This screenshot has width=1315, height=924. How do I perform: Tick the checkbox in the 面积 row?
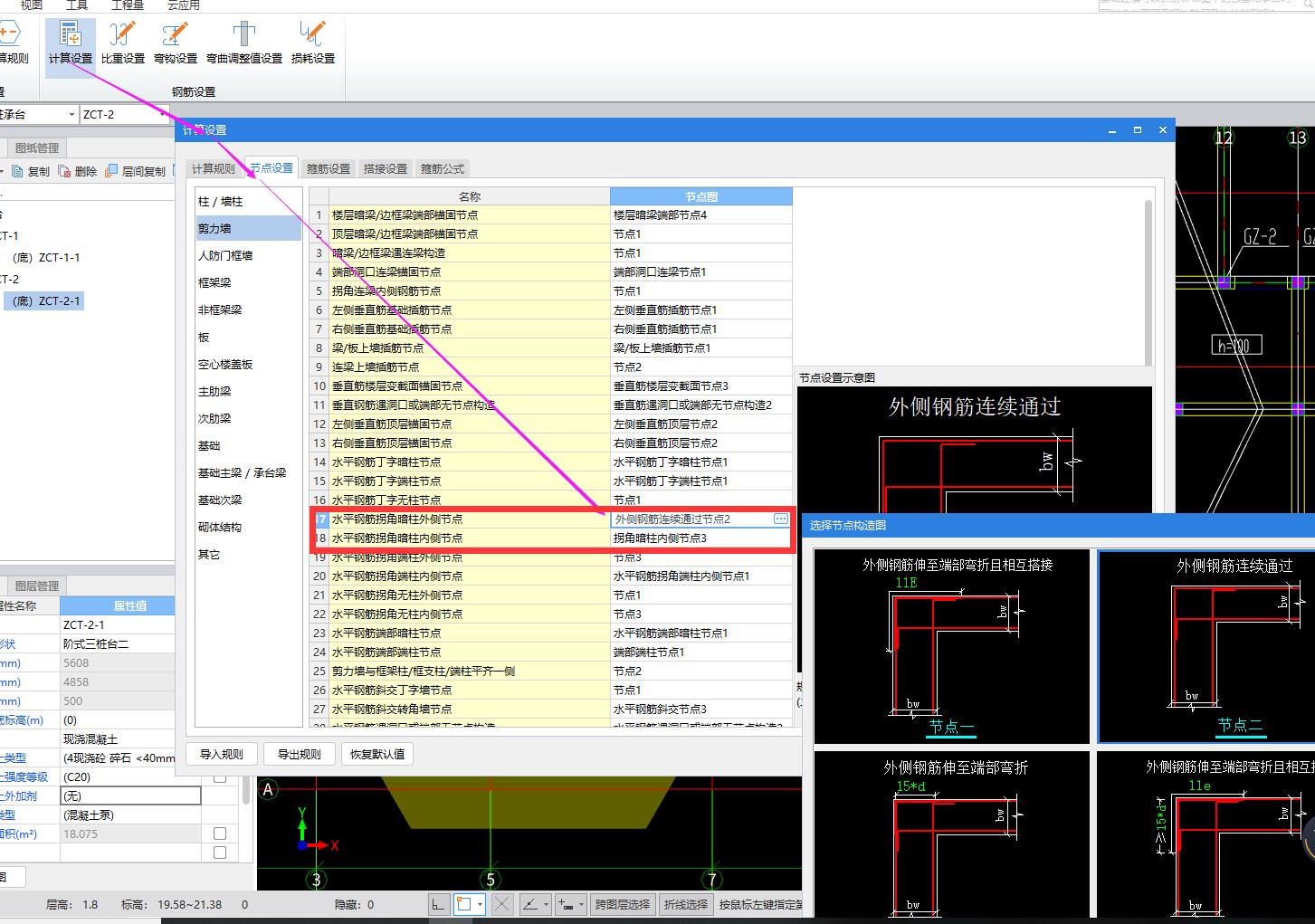pyautogui.click(x=219, y=834)
